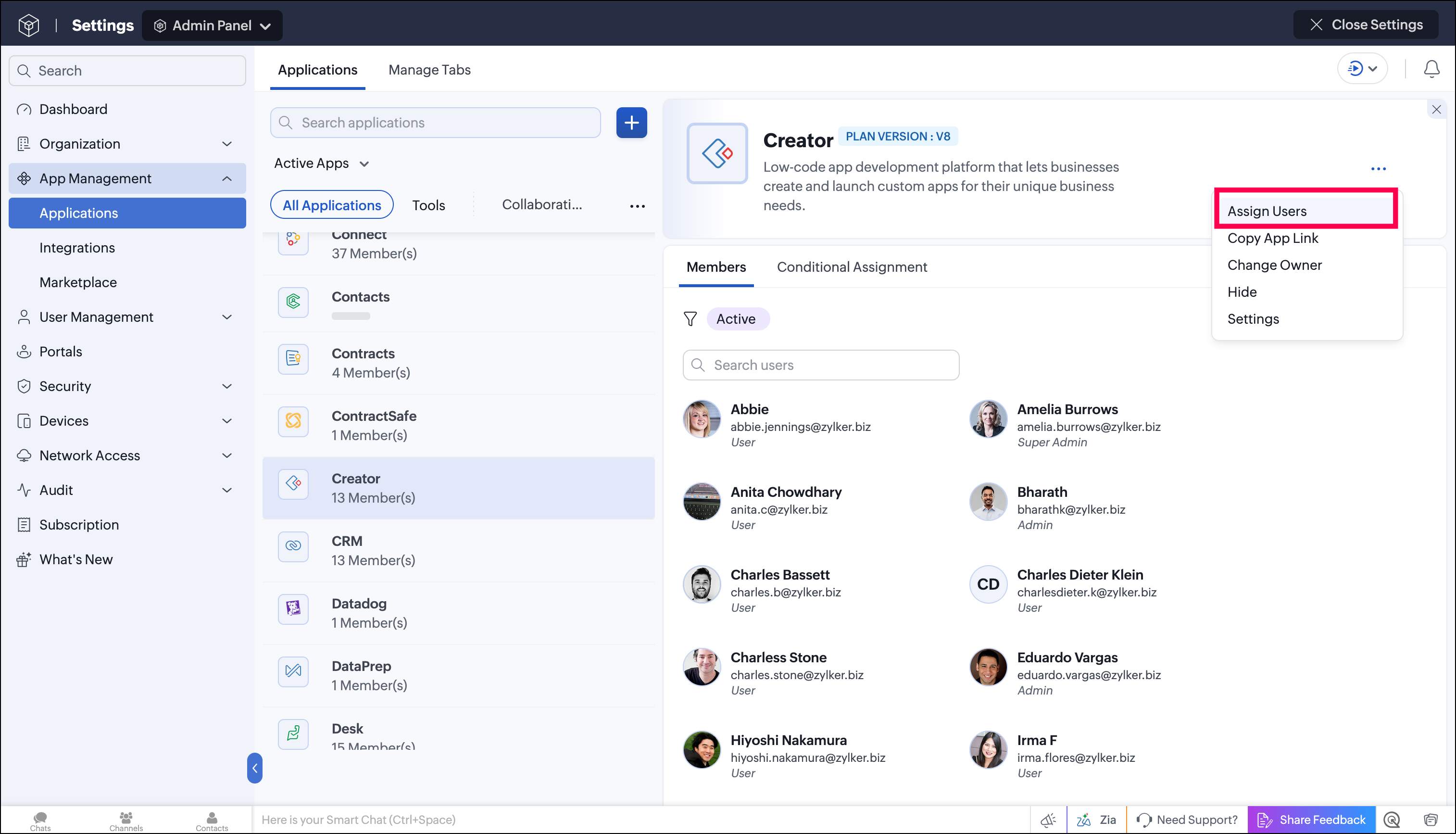The image size is (1456, 834).
Task: Select the Contracts app icon
Action: (293, 359)
